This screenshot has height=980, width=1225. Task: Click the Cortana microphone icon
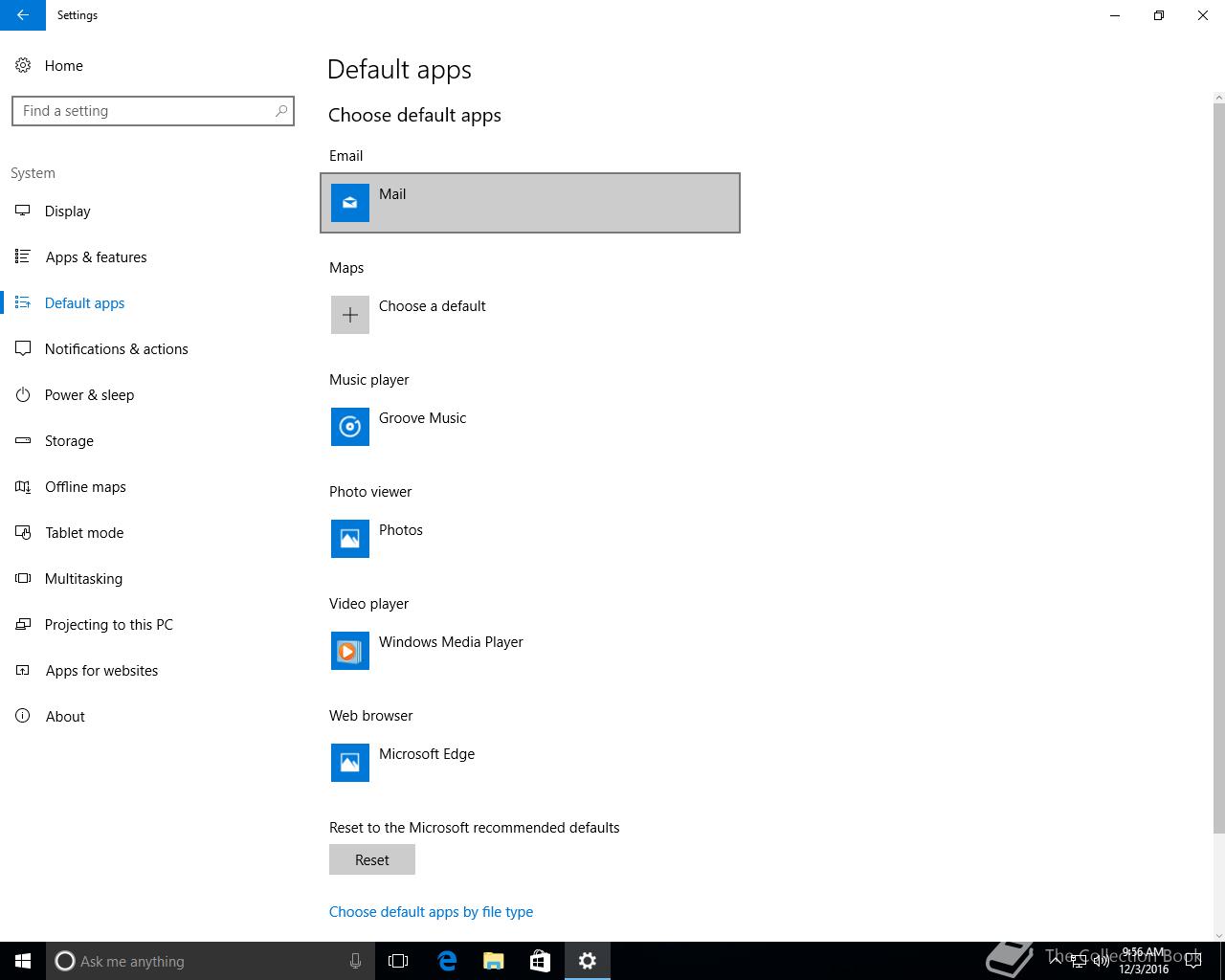coord(355,961)
